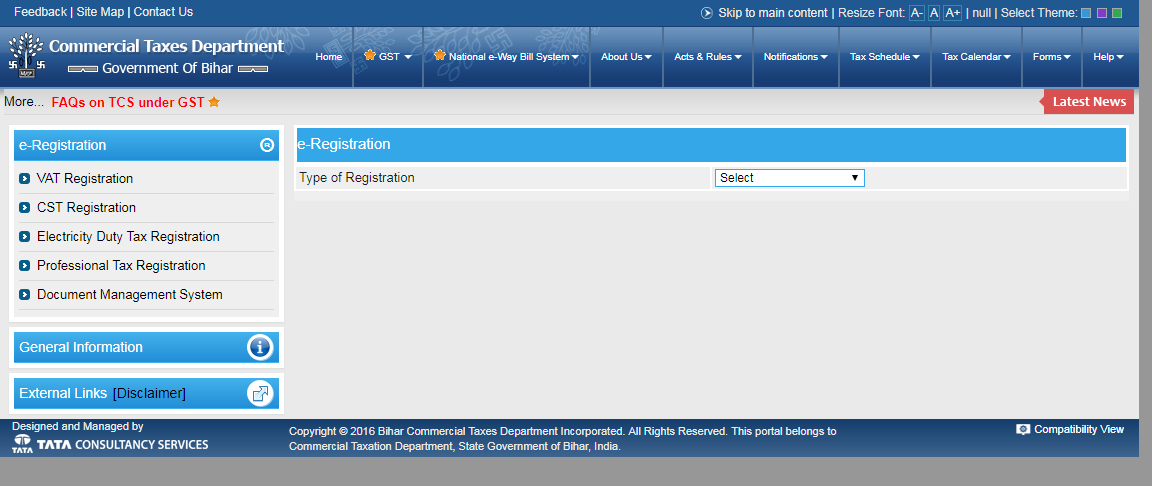This screenshot has height=486, width=1152.
Task: Click the External Links arrow icon
Action: point(260,393)
